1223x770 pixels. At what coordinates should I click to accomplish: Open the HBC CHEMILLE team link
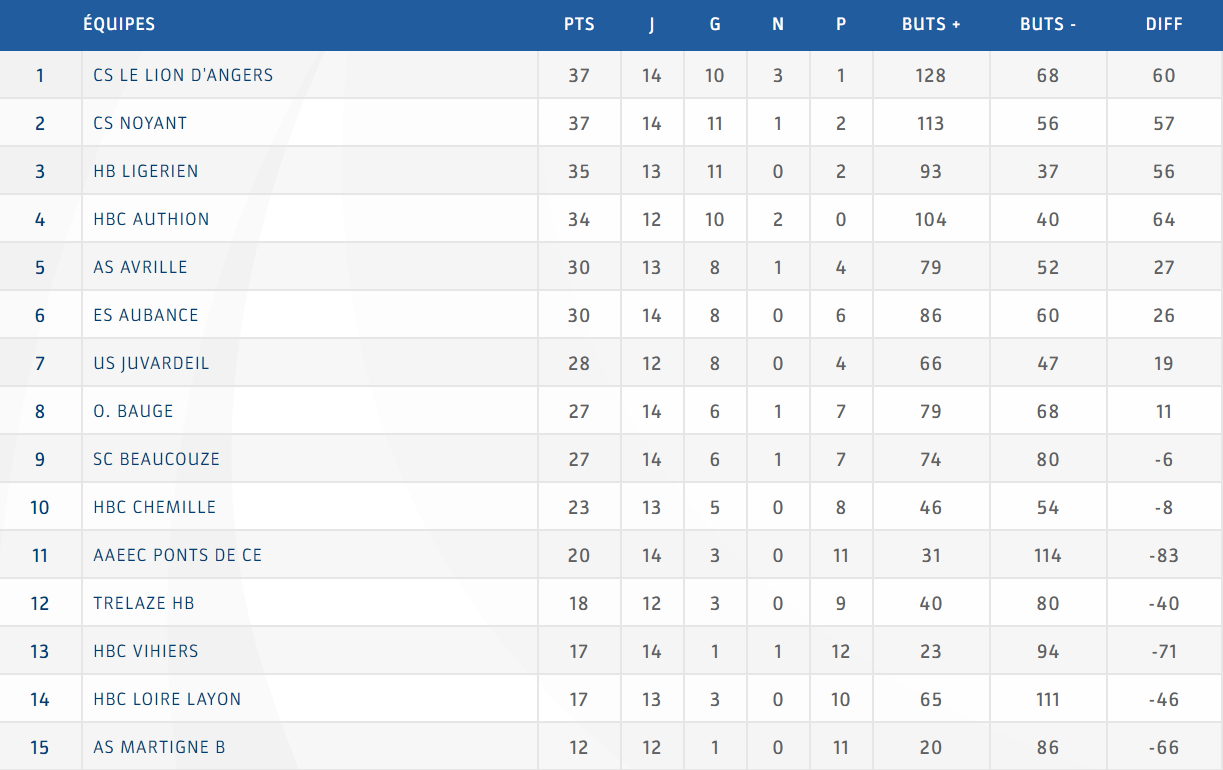(154, 507)
